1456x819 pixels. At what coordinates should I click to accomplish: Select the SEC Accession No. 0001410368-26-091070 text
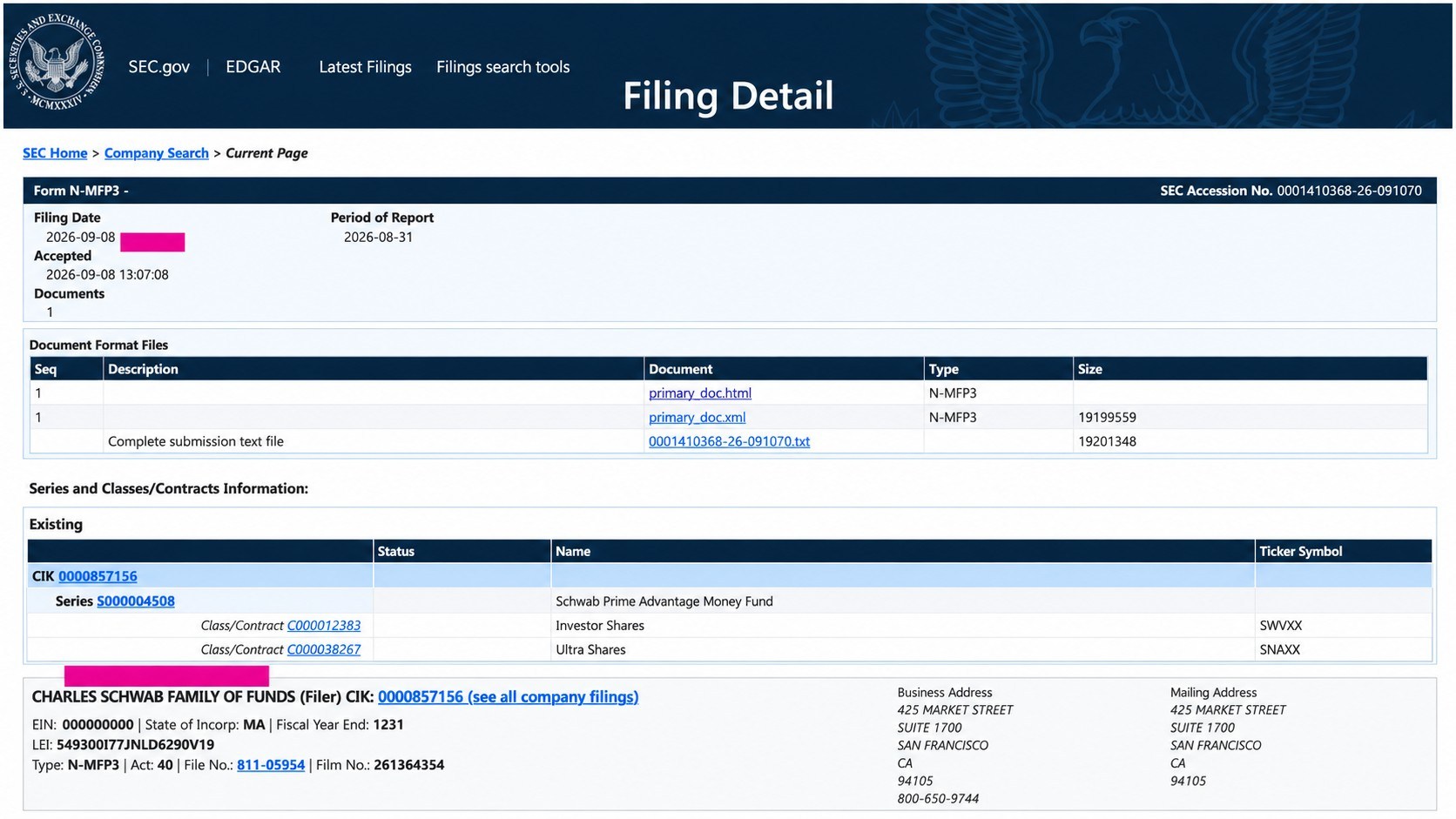pyautogui.click(x=1291, y=191)
